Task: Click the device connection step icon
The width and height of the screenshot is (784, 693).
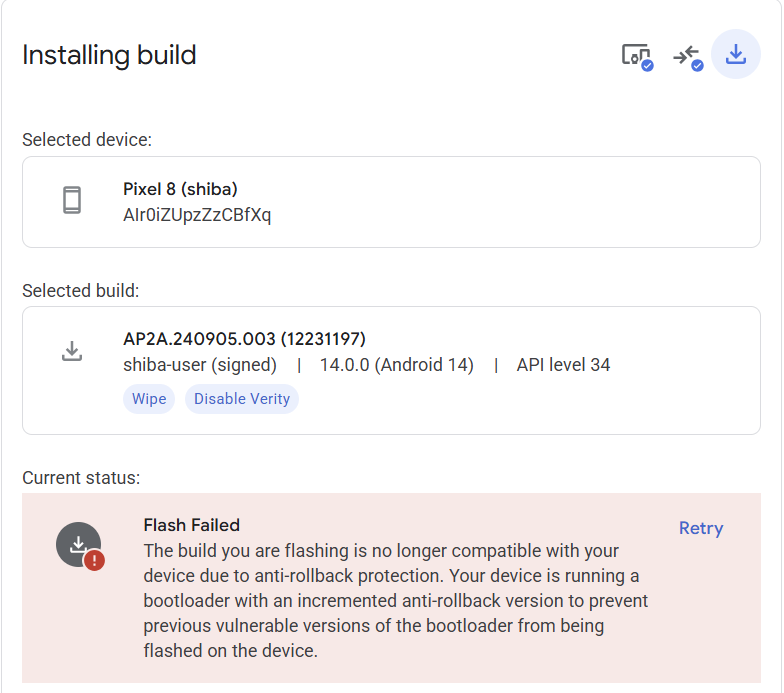Action: pos(636,56)
